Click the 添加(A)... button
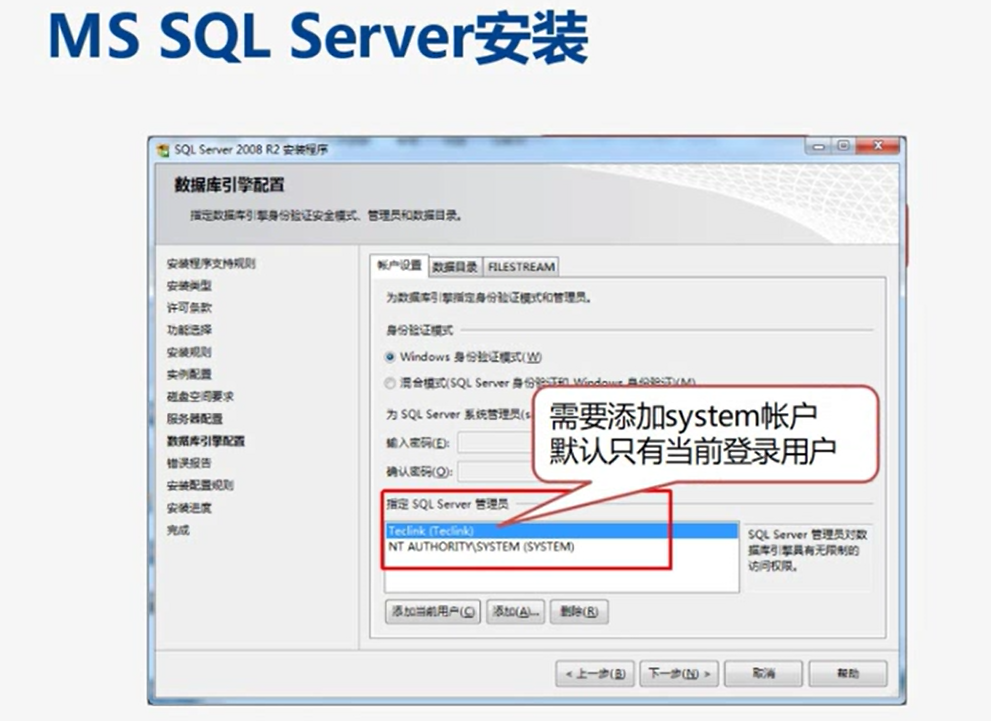This screenshot has height=721, width=991. pos(516,612)
